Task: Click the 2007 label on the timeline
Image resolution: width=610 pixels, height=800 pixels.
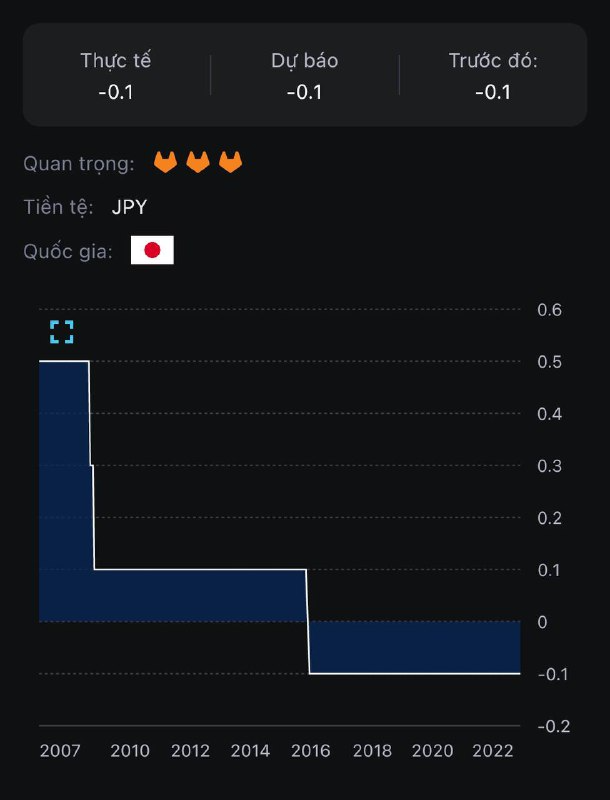Action: click(59, 751)
